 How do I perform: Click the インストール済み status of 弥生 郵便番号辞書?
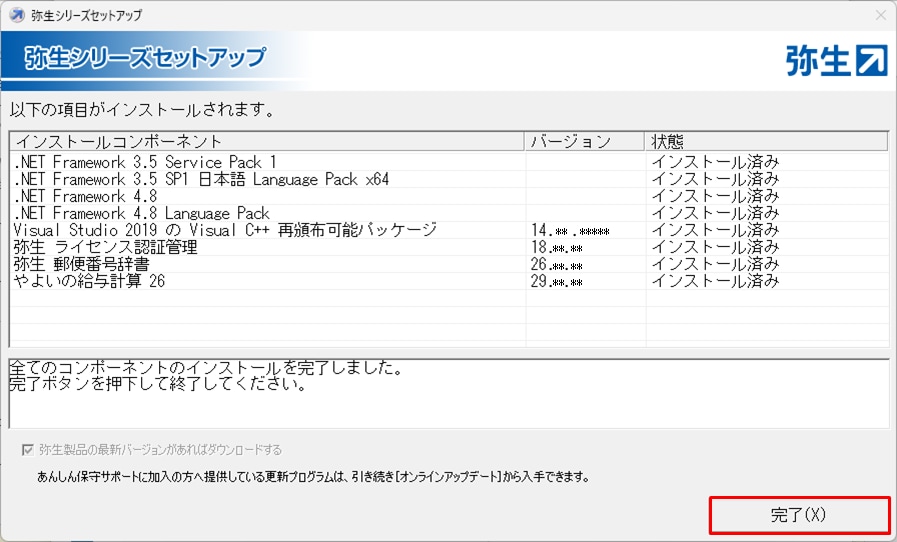pyautogui.click(x=715, y=264)
